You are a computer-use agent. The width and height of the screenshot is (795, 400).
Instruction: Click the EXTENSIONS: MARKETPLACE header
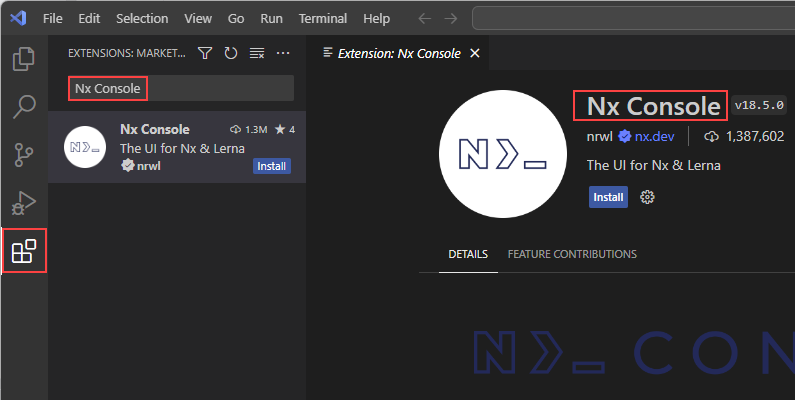[x=127, y=53]
